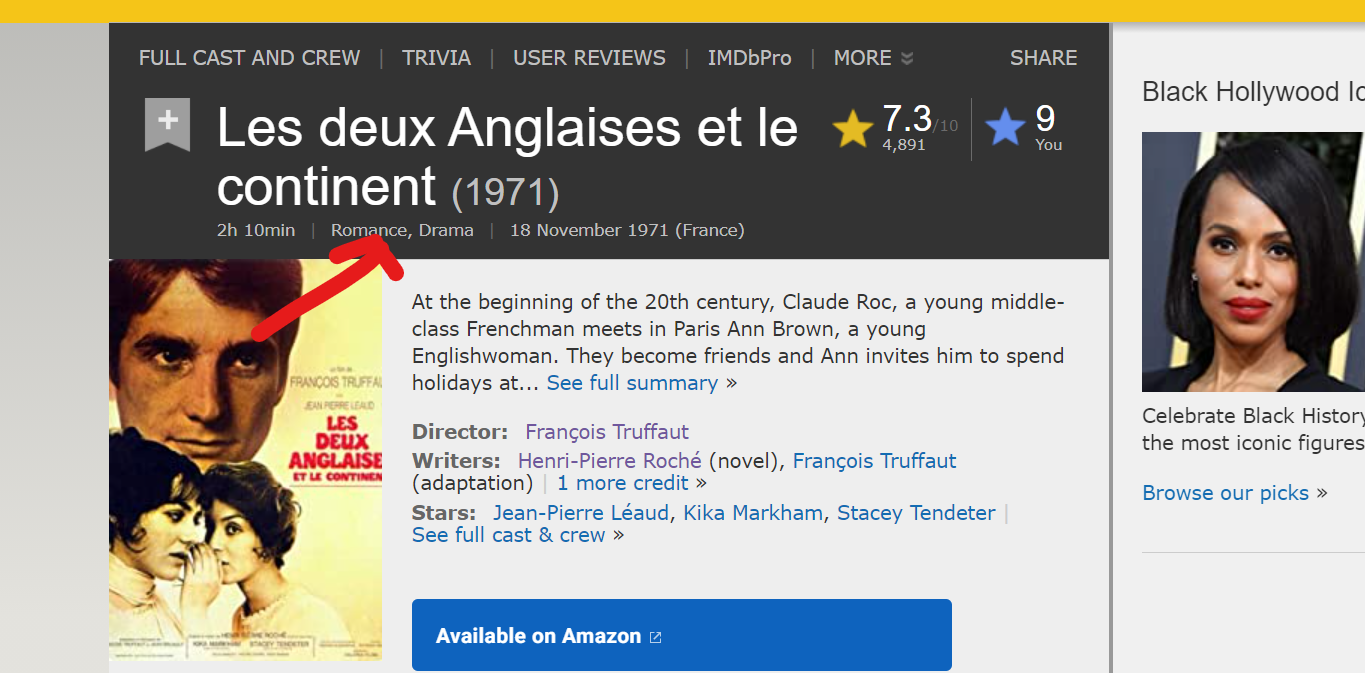Open Browse our picks link

[1225, 493]
